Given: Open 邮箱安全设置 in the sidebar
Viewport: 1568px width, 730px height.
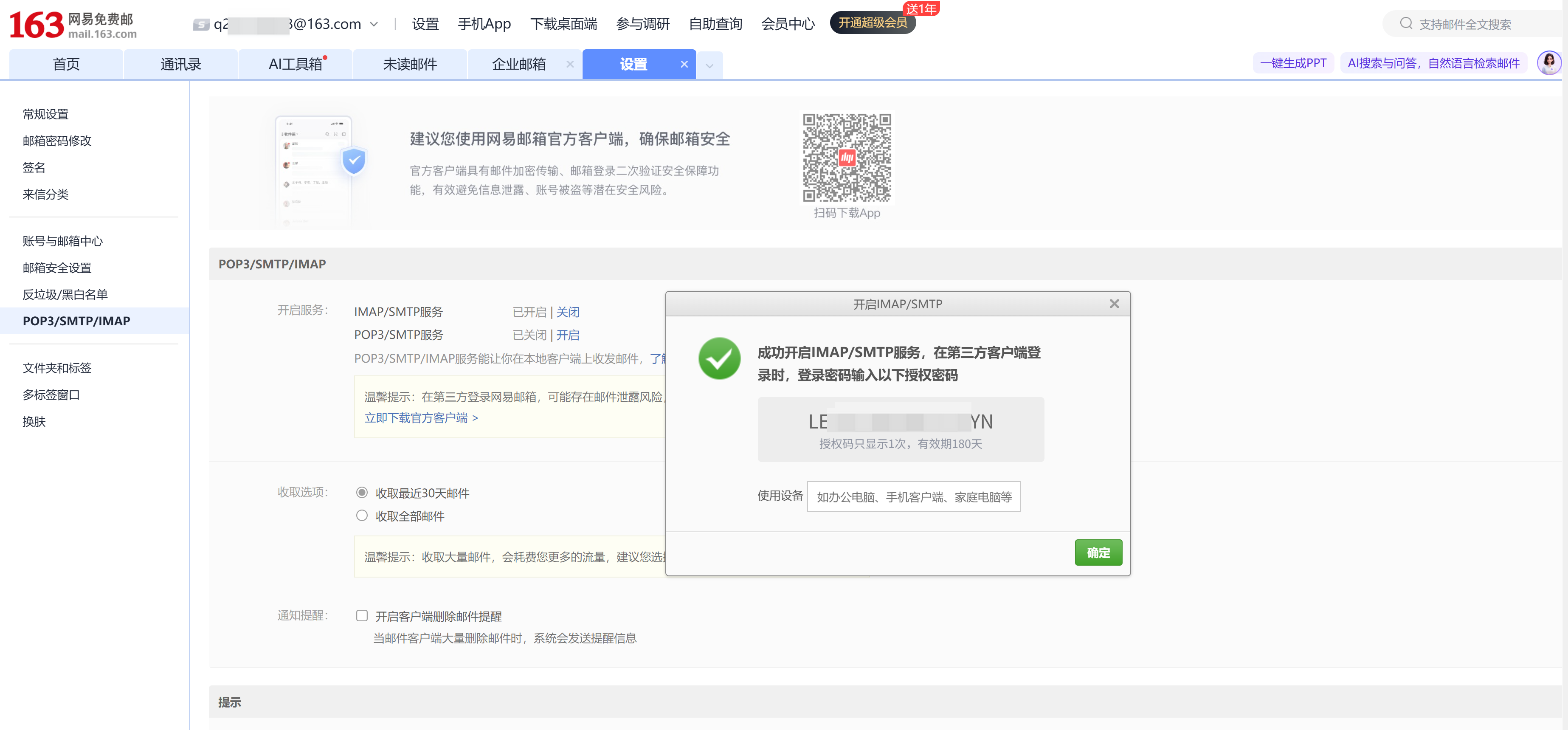Looking at the screenshot, I should (x=56, y=268).
